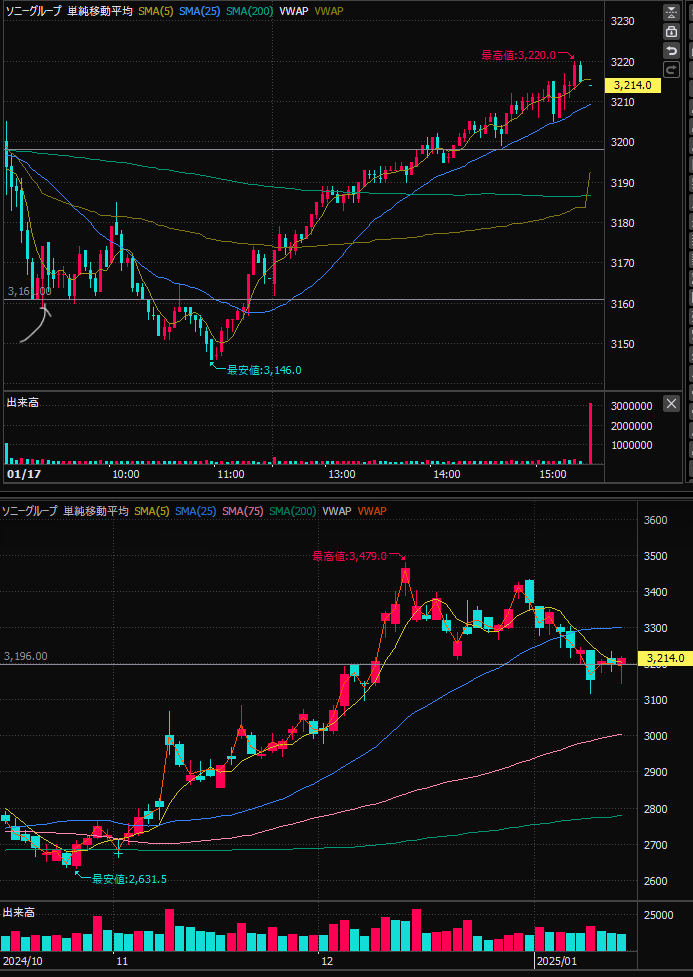The height and width of the screenshot is (977, 693).
Task: Click the 2025/01 date axis label
Action: [x=558, y=961]
